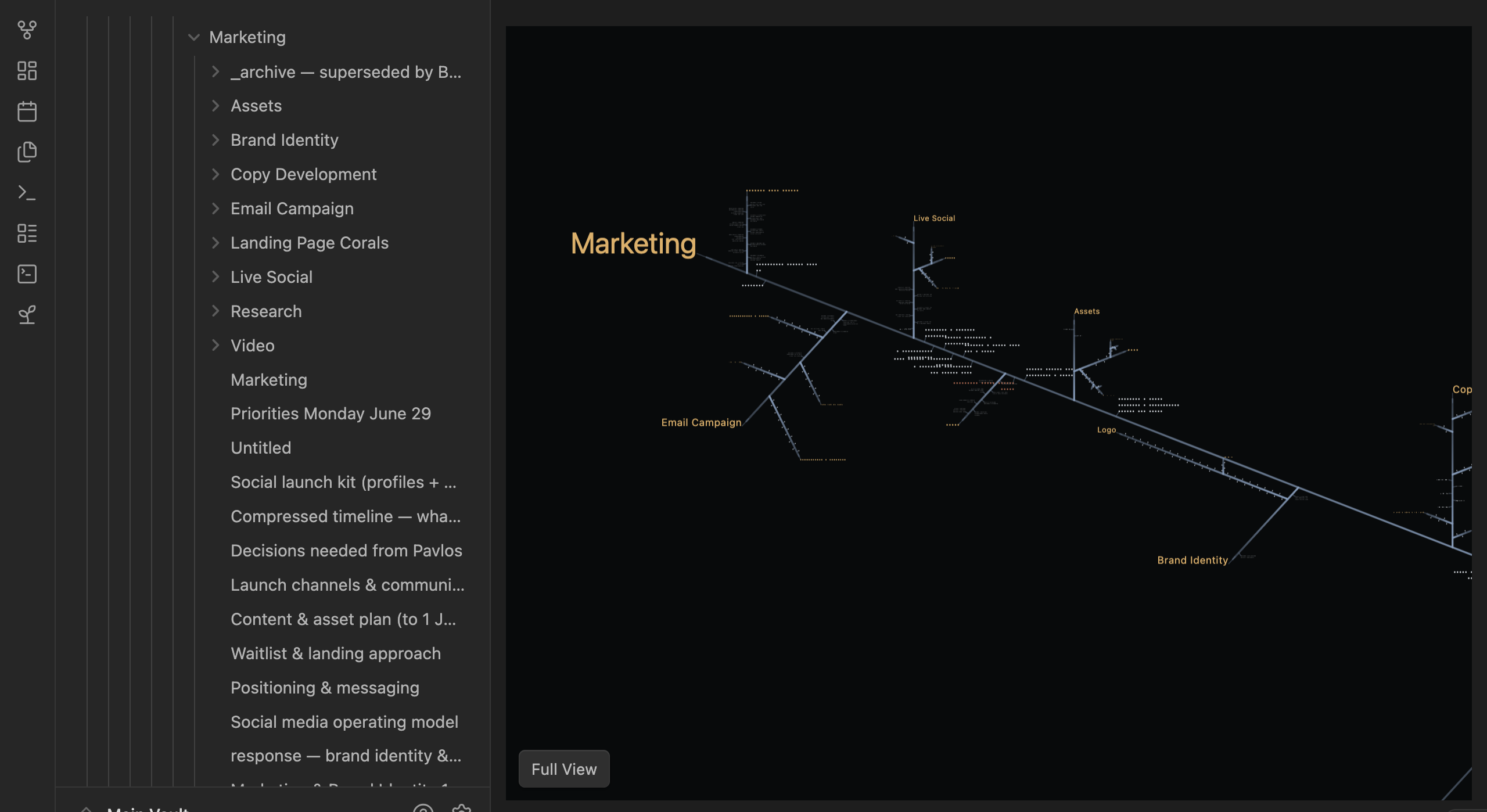Expand the Email Campaign folder chevron
The image size is (1487, 812).
tap(215, 209)
